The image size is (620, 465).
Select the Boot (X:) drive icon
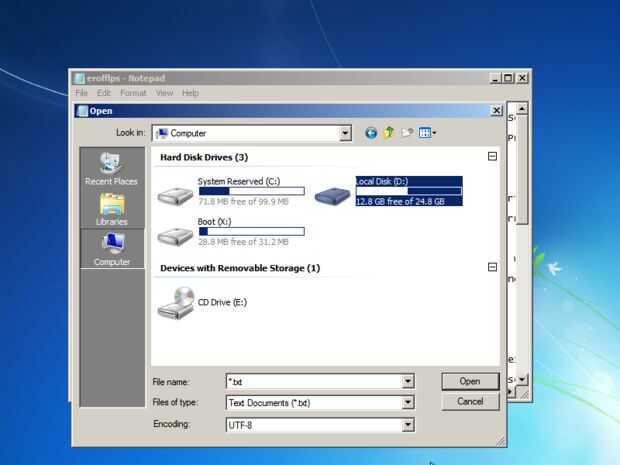click(175, 236)
